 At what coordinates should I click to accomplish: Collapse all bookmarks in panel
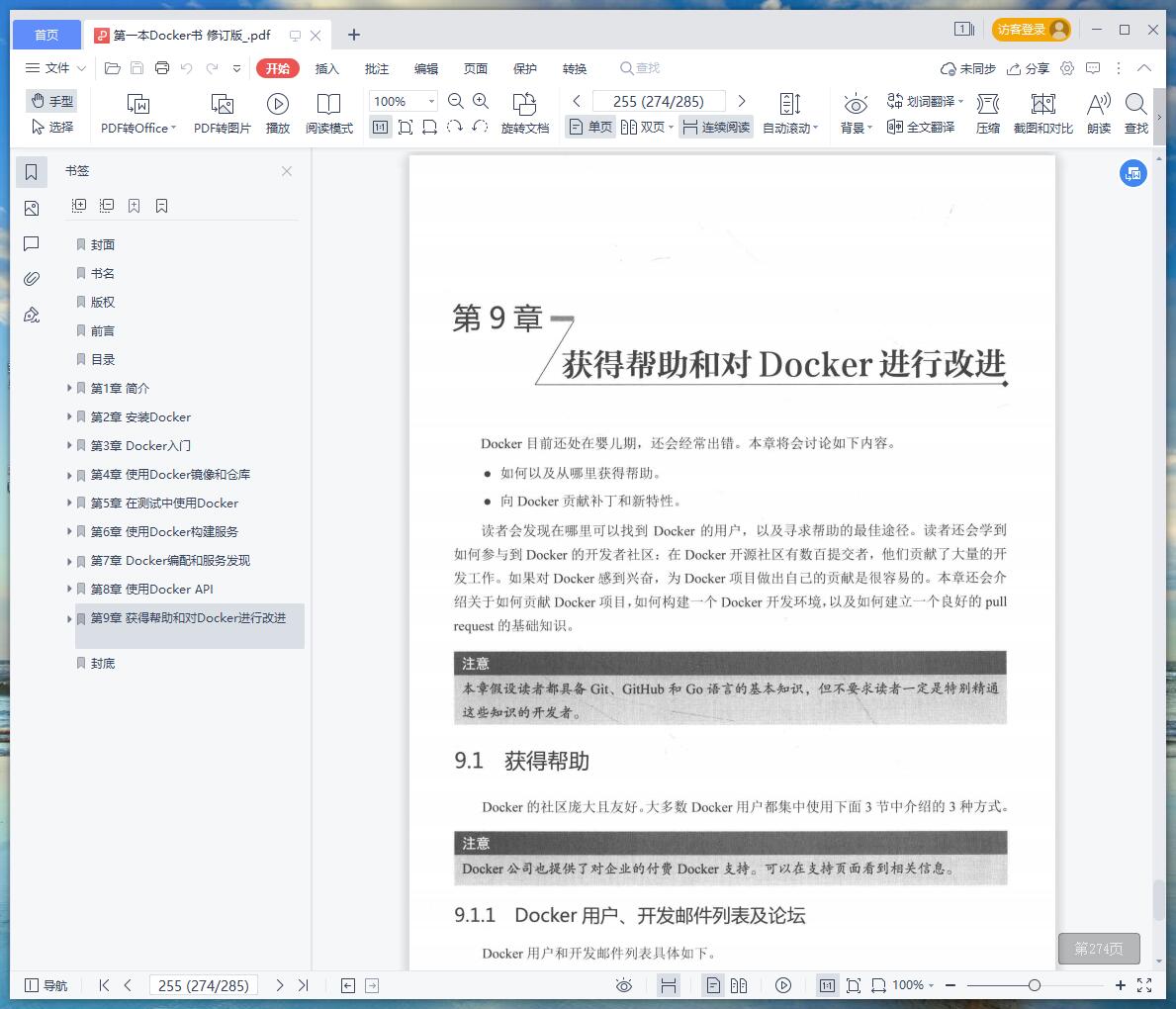(107, 206)
